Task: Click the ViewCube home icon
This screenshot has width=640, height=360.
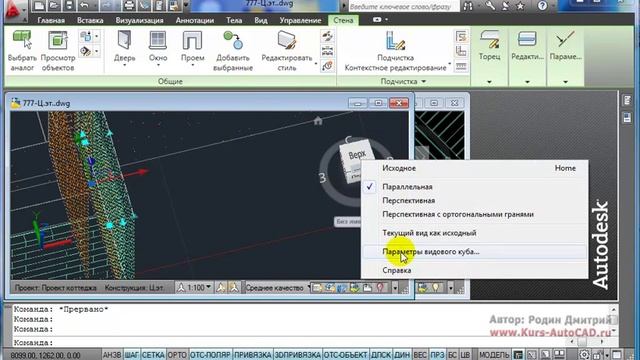Action: tap(318, 121)
